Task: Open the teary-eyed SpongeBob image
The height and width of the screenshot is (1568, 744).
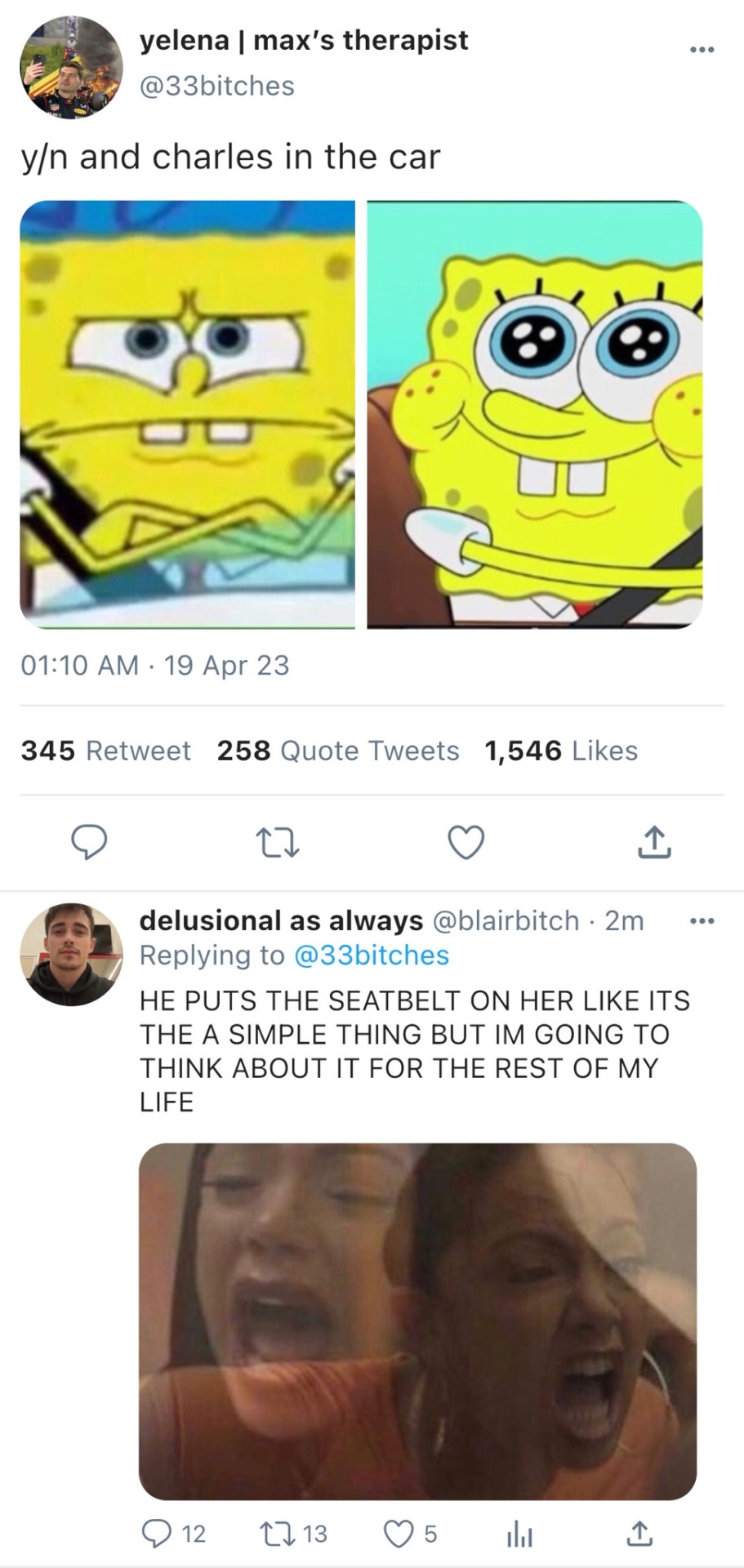Action: 535,414
